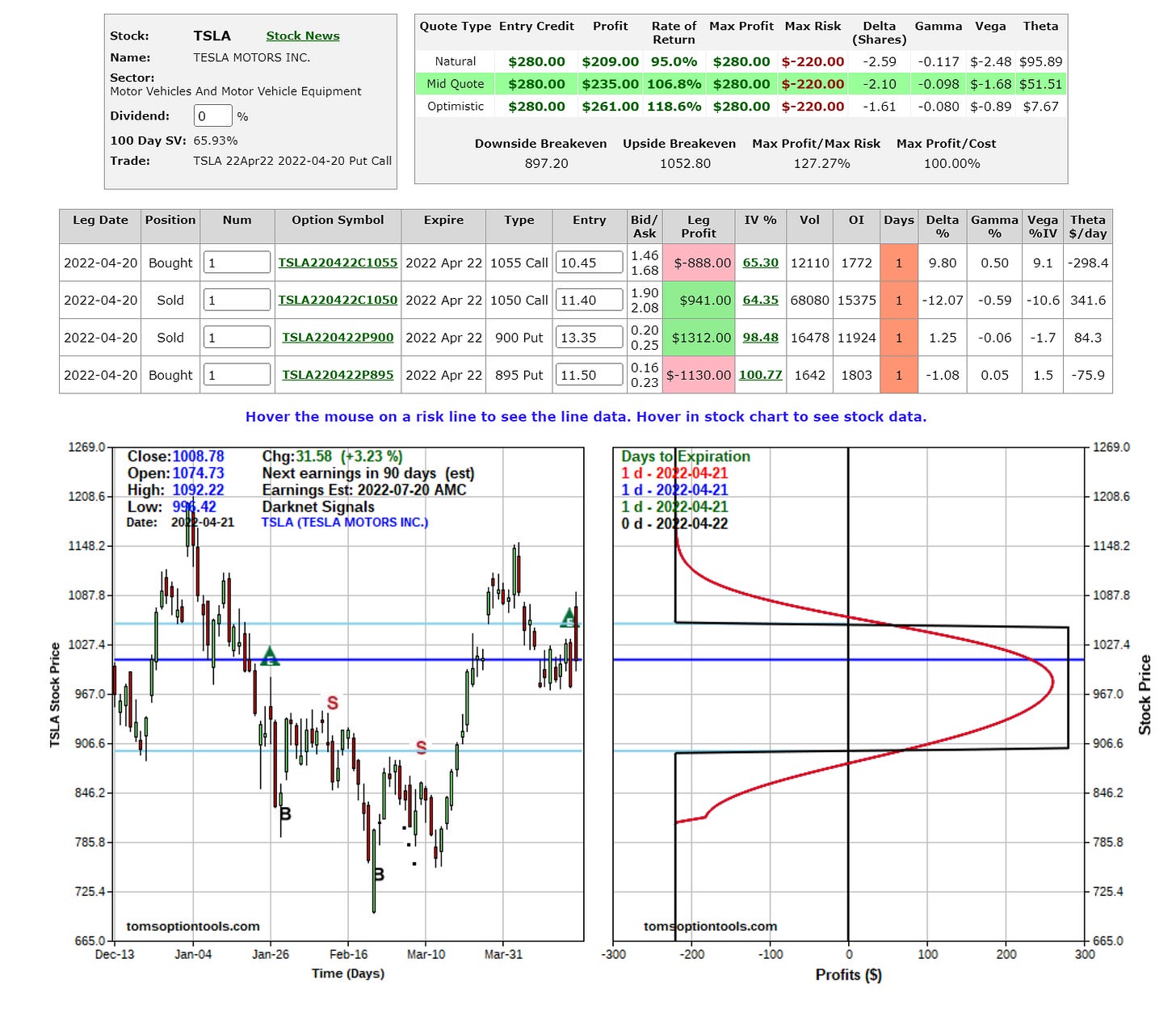Select the Natural quote type row
Image resolution: width=1176 pixels, height=1009 pixels.
click(x=741, y=61)
